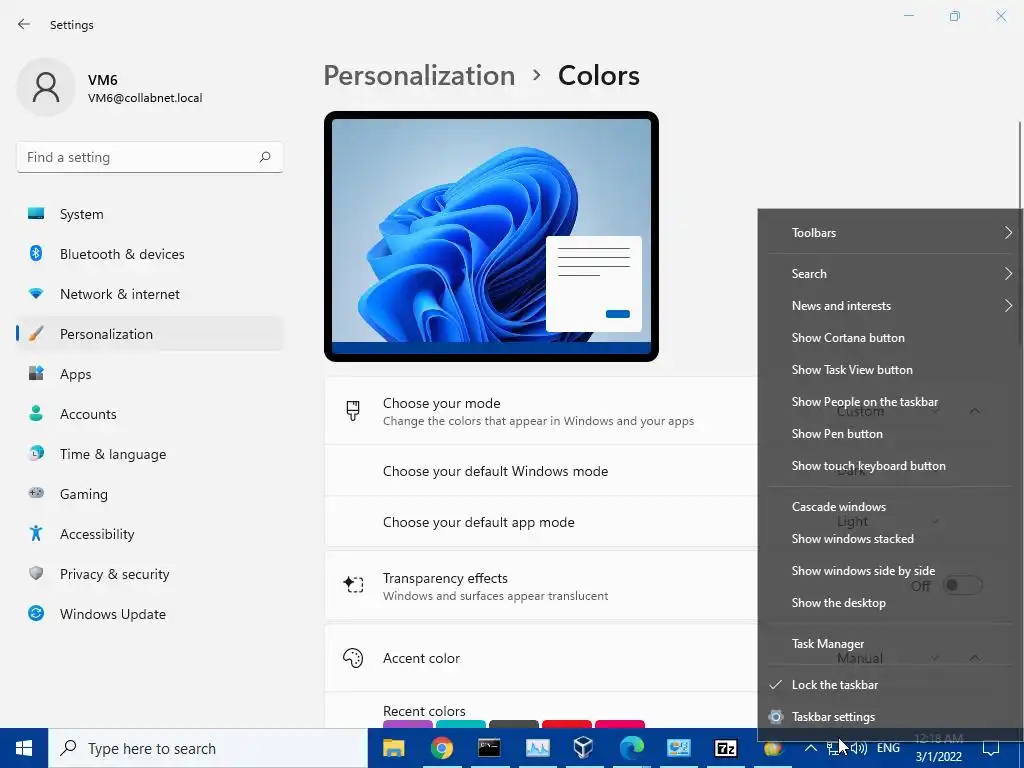Image resolution: width=1024 pixels, height=768 pixels.
Task: Open the Apps category icon
Action: [x=36, y=374]
